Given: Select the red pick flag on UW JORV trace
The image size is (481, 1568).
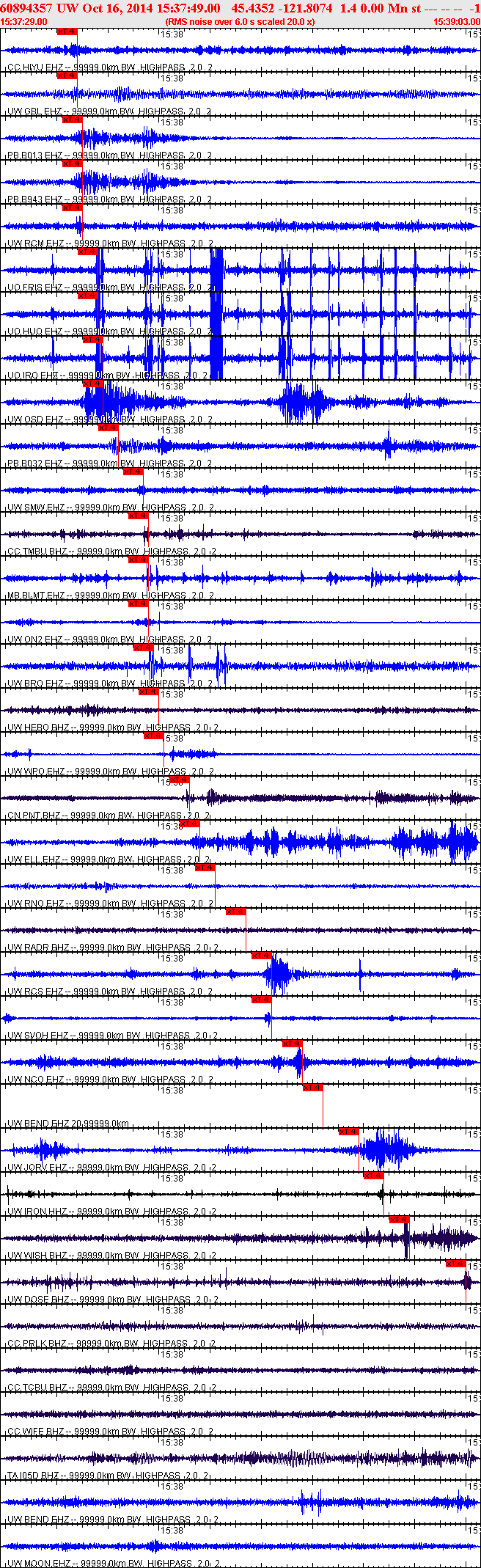Looking at the screenshot, I should point(349,1132).
